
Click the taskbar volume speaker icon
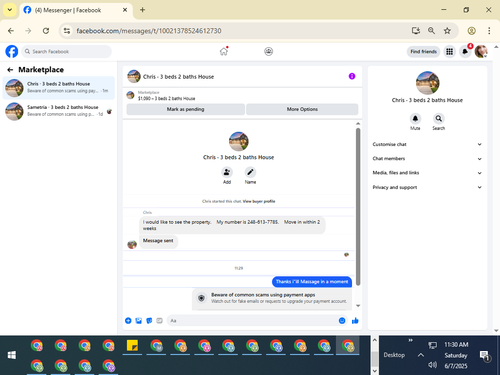(432, 365)
